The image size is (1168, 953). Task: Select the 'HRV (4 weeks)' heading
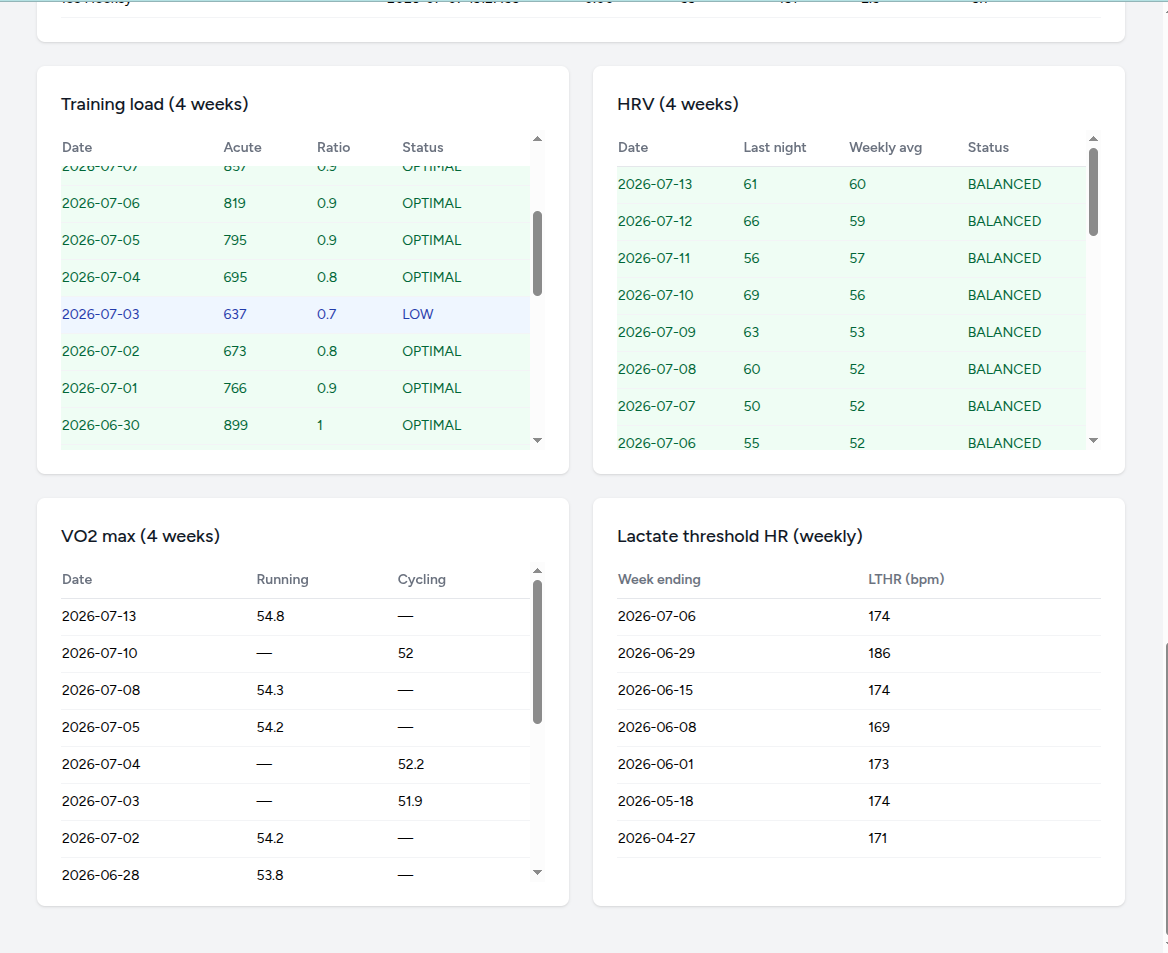click(678, 104)
